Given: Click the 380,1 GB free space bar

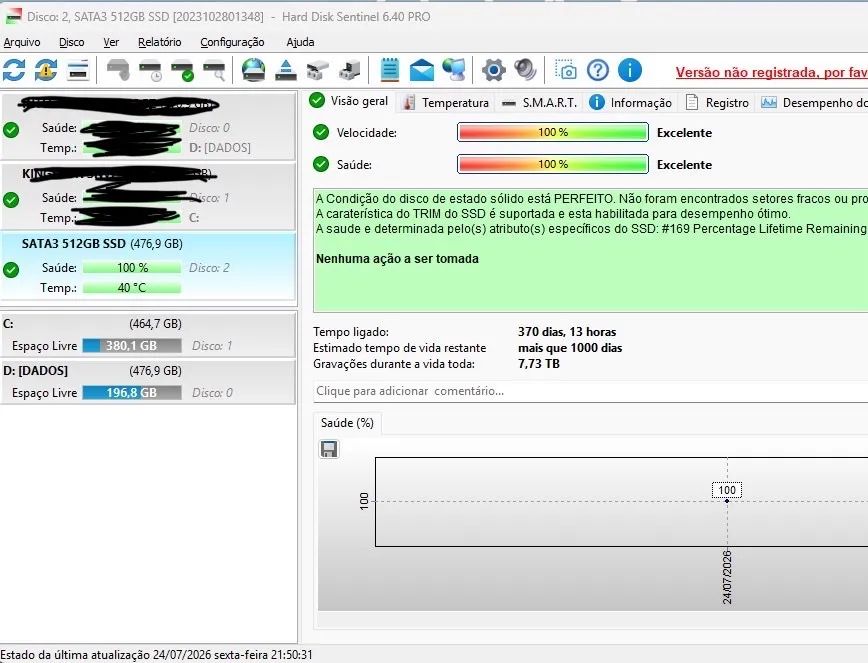Looking at the screenshot, I should pyautogui.click(x=132, y=346).
